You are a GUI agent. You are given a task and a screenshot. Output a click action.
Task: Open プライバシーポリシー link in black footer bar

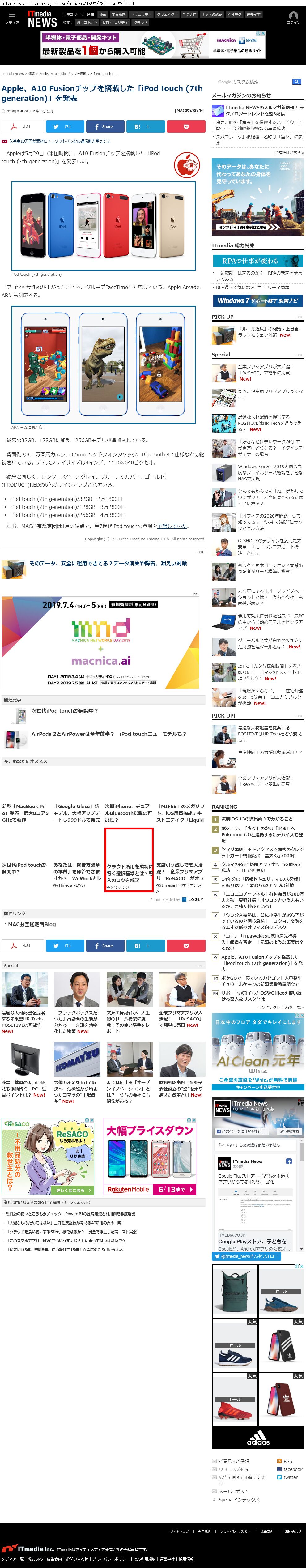point(235,1531)
